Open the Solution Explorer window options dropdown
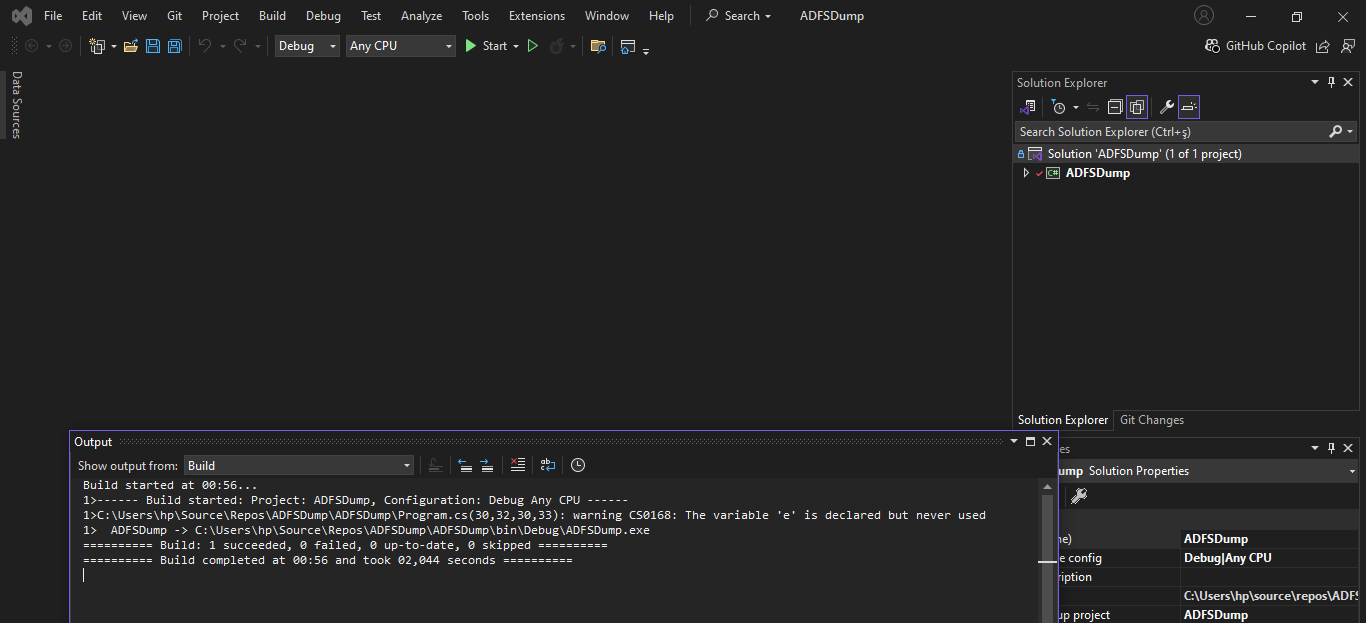The height and width of the screenshot is (623, 1366). pos(1315,83)
